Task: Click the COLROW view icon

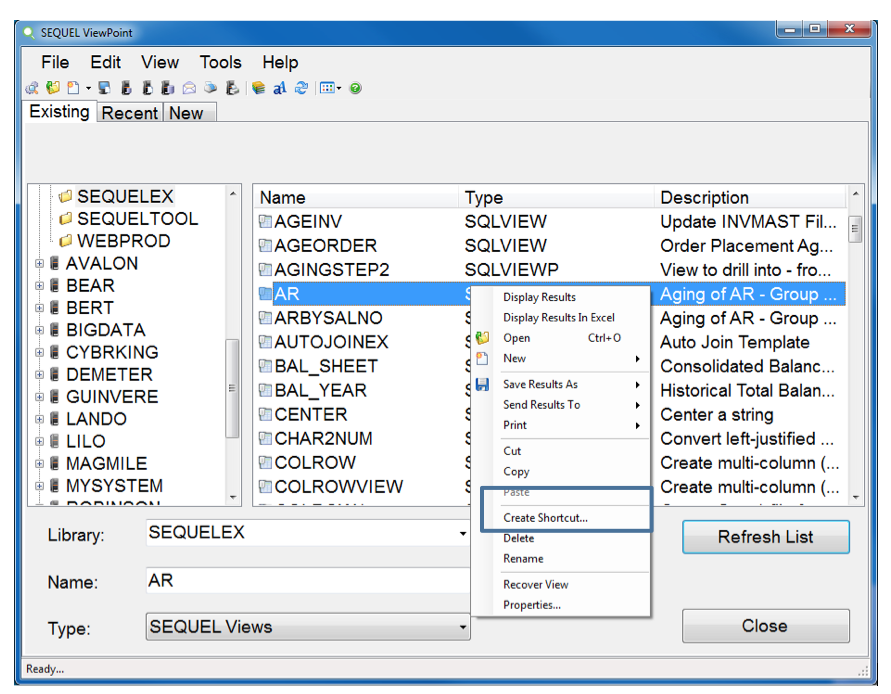Action: pos(265,463)
